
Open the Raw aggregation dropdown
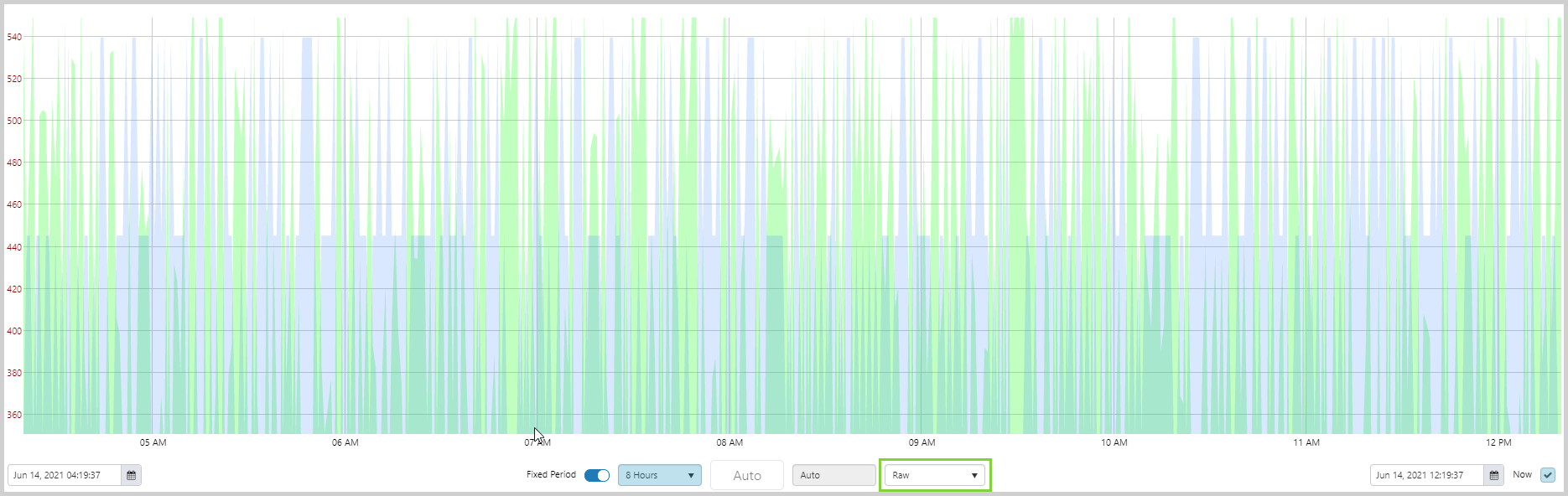(x=935, y=475)
